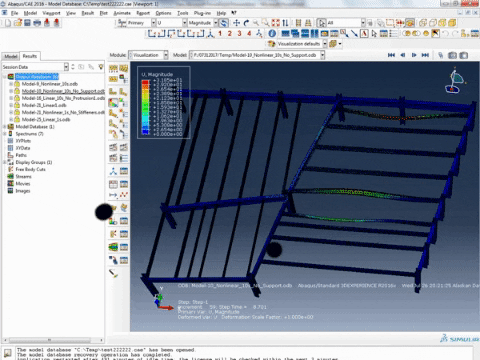Open the Module Visualization dropdown

click(166, 55)
